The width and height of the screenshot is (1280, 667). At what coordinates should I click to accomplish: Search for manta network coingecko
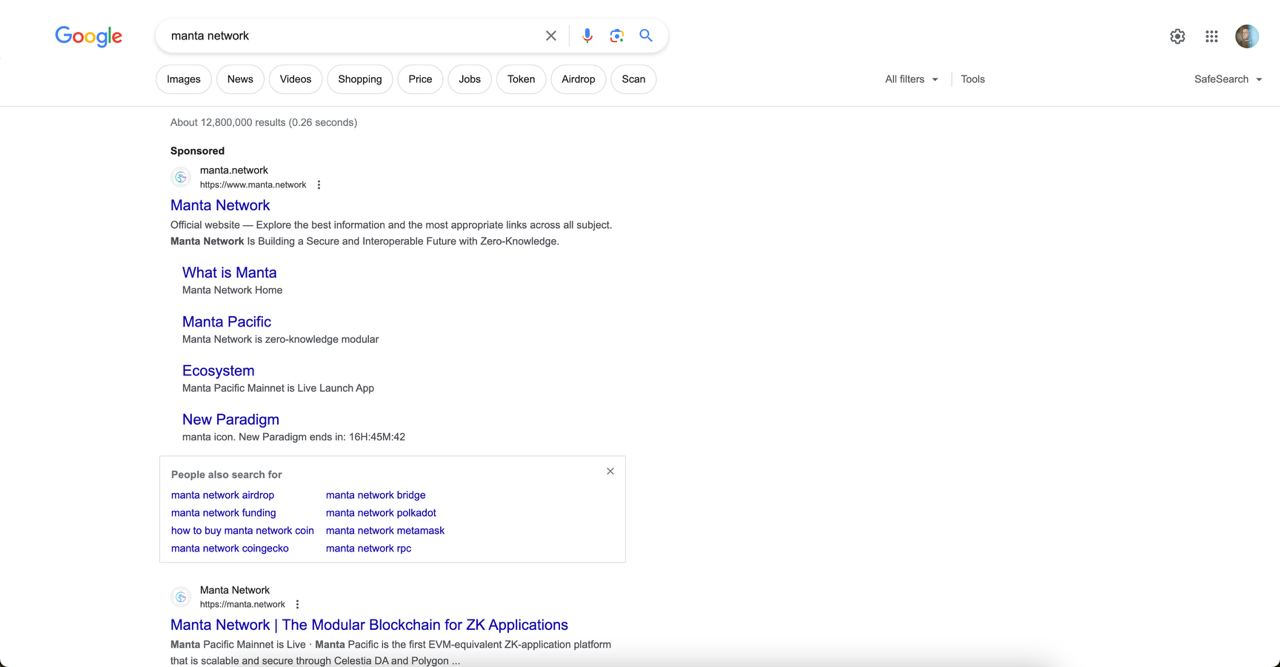[230, 548]
